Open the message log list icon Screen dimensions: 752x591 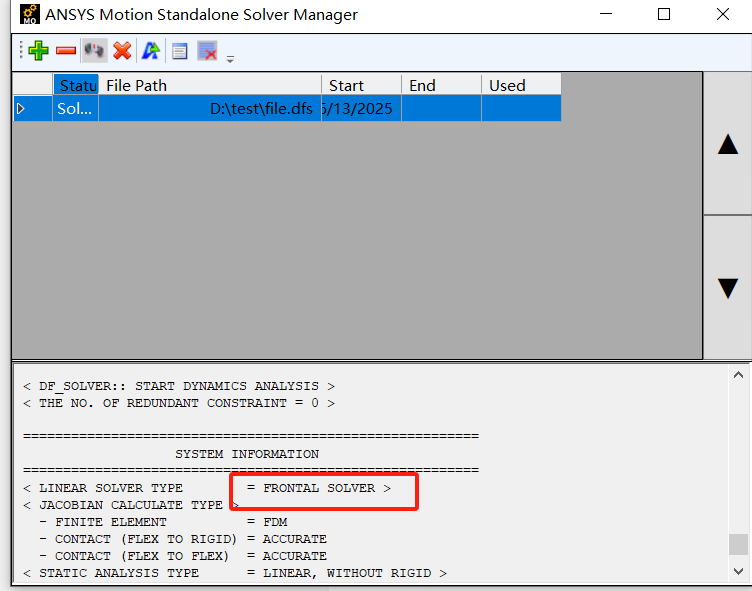[x=180, y=51]
